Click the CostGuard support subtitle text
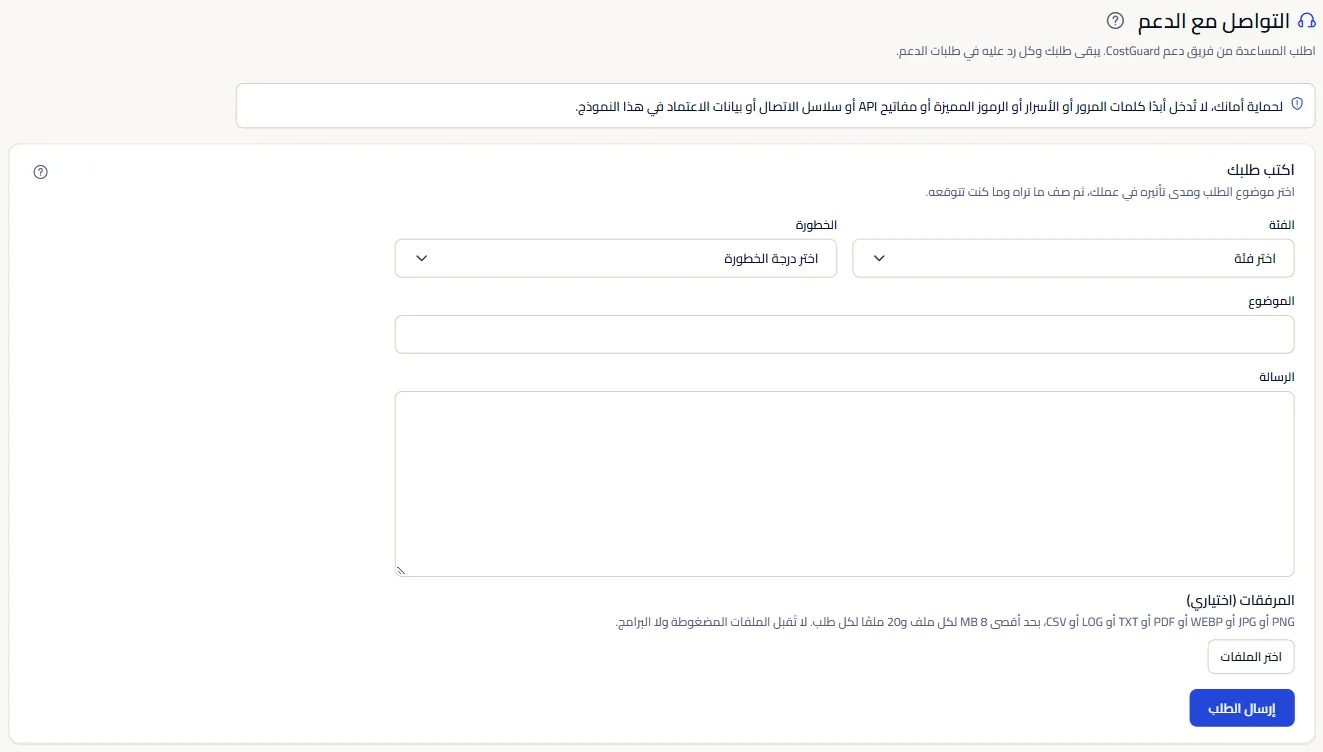Screen dimensions: 1323x752 point(1106,50)
